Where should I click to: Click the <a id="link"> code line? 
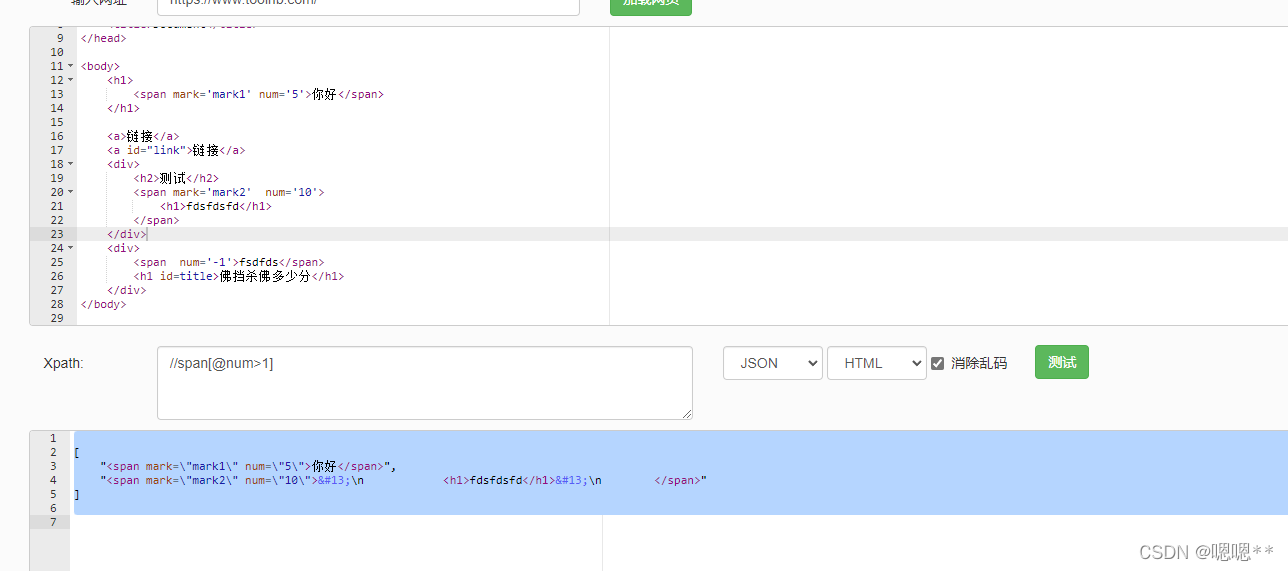176,150
